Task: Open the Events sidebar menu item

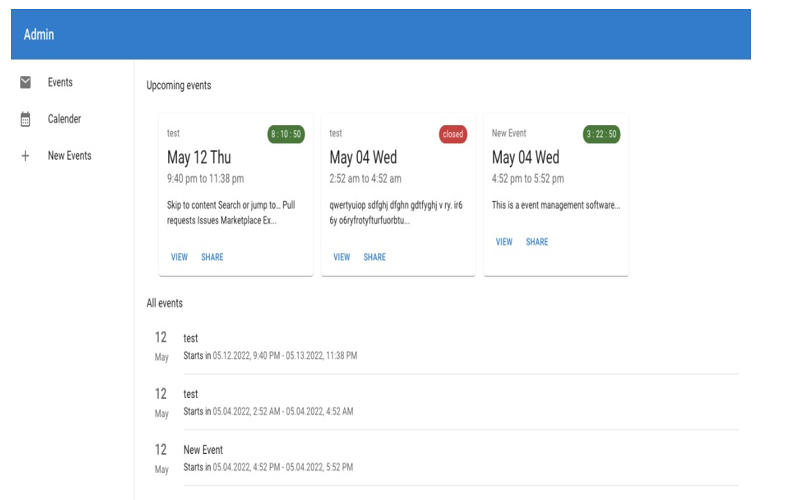Action: (60, 82)
